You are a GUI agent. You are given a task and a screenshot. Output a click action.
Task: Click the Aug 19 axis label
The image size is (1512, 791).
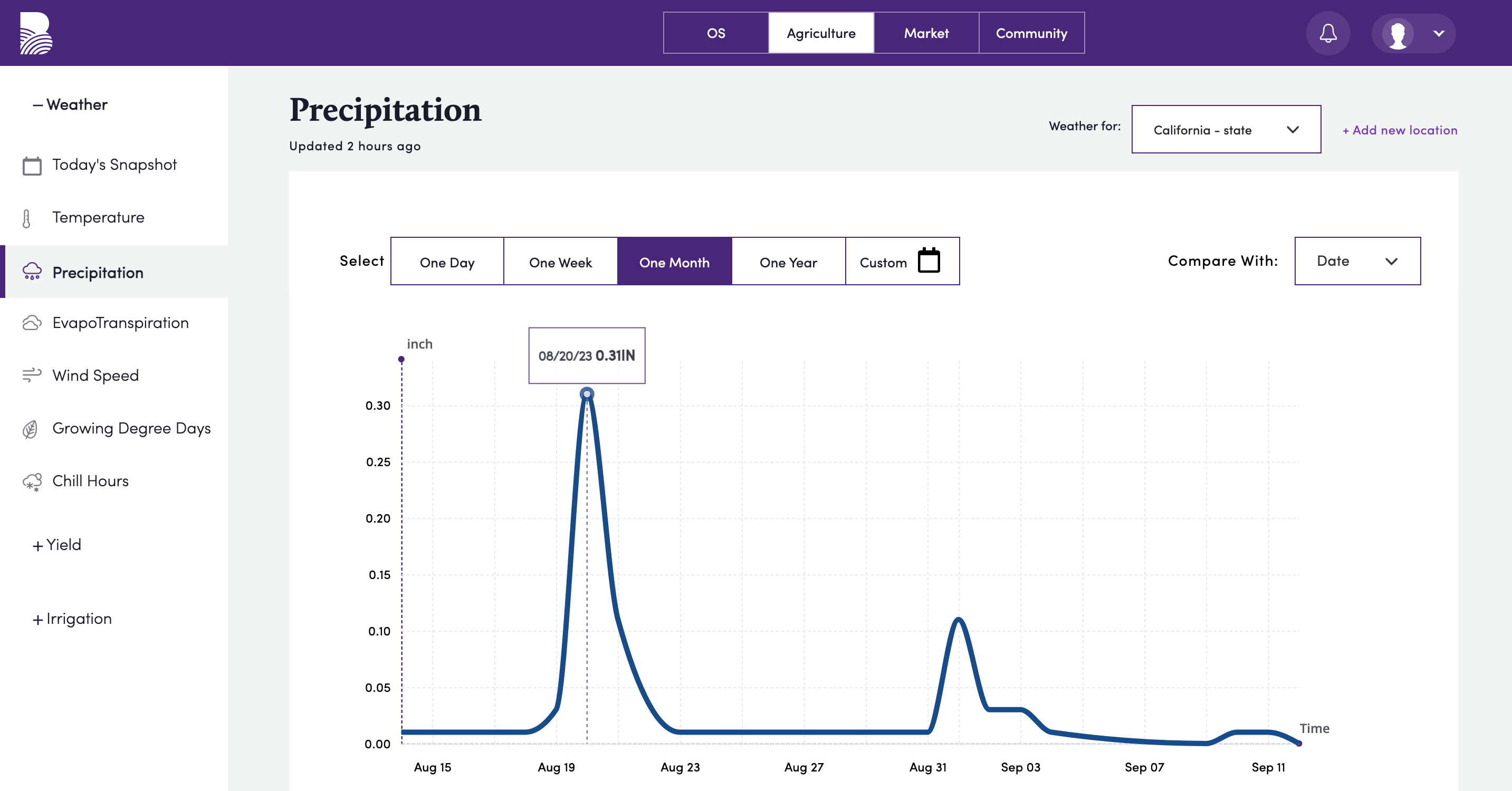click(x=556, y=767)
